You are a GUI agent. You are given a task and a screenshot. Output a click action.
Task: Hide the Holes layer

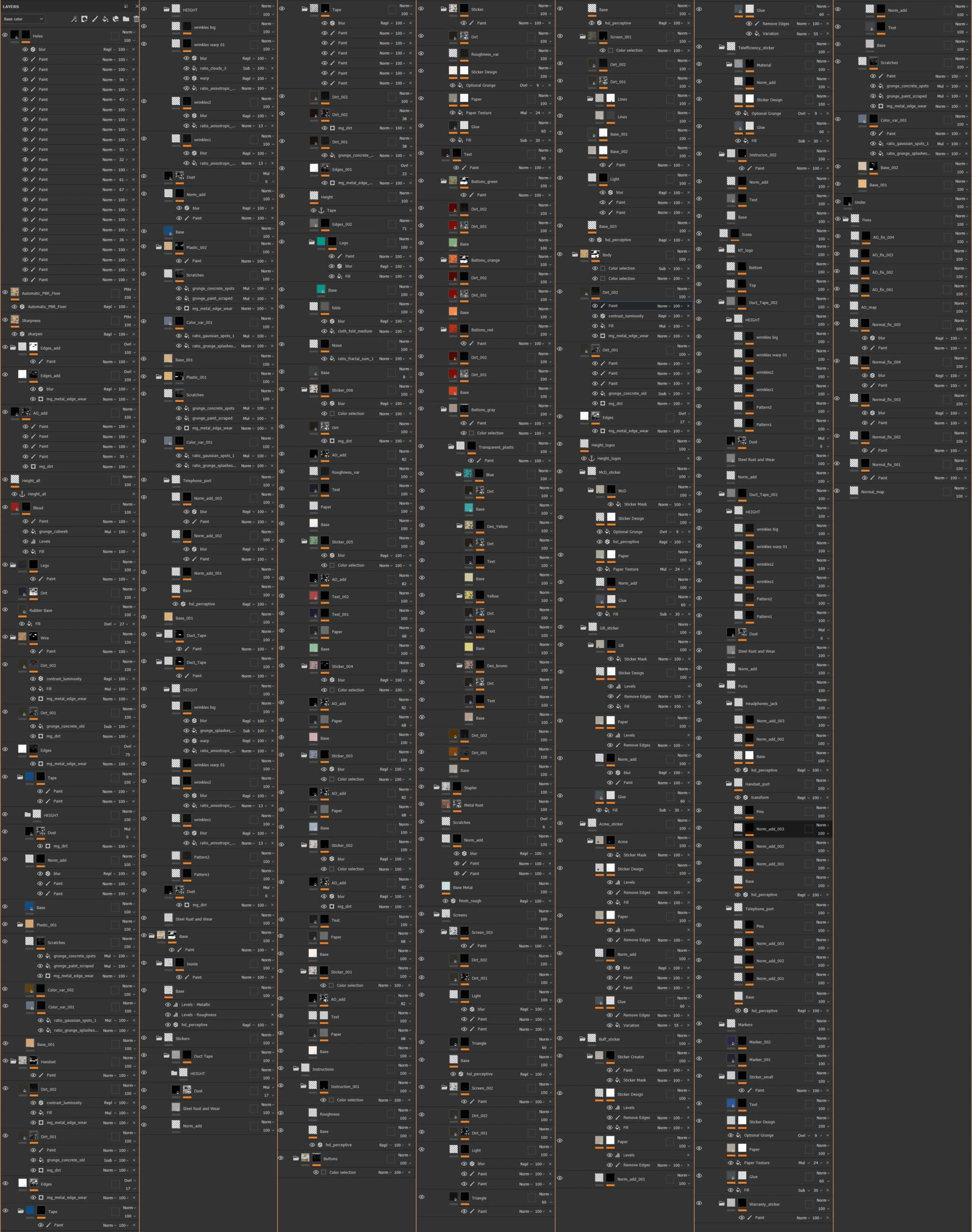(x=5, y=35)
